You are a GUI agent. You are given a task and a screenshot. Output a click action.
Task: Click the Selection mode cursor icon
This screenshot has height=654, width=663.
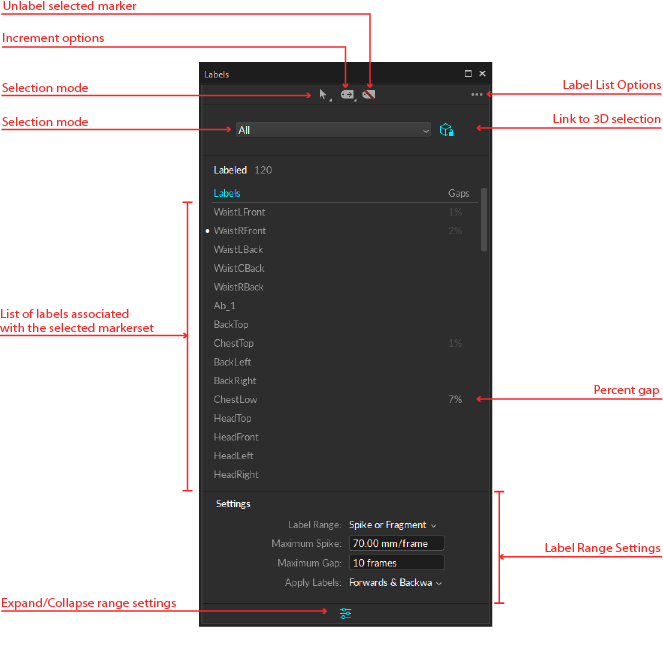click(323, 95)
